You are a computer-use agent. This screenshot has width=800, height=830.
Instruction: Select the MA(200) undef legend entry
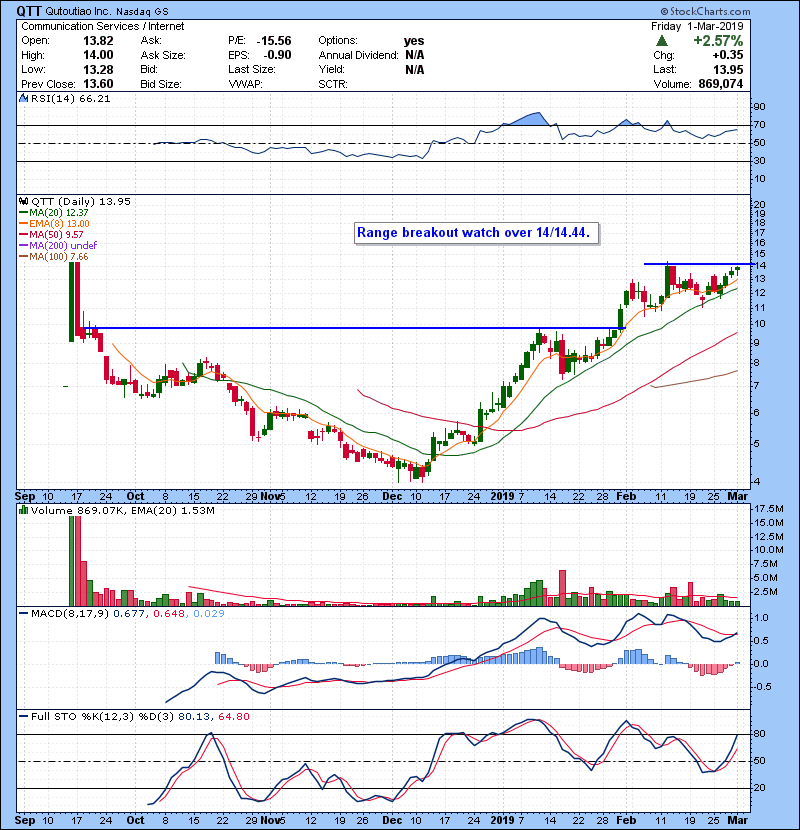click(58, 245)
